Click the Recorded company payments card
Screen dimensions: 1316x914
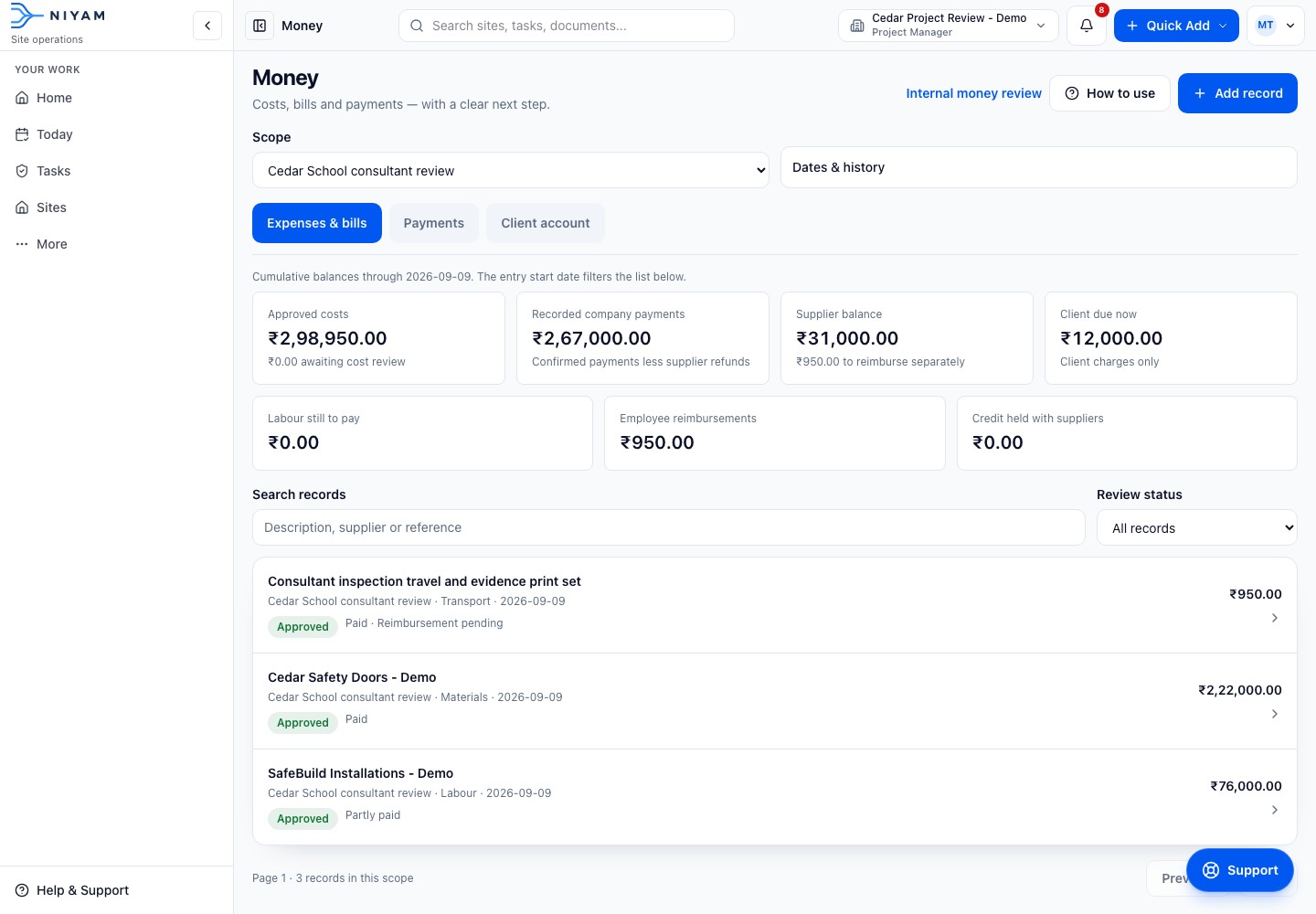click(642, 338)
